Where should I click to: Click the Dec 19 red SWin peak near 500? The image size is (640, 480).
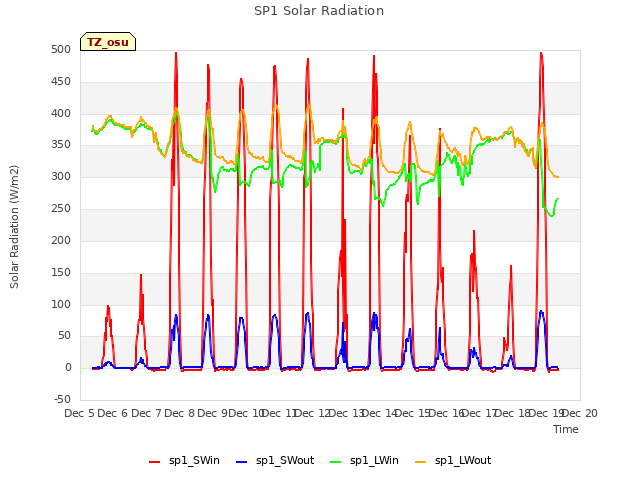pos(541,53)
